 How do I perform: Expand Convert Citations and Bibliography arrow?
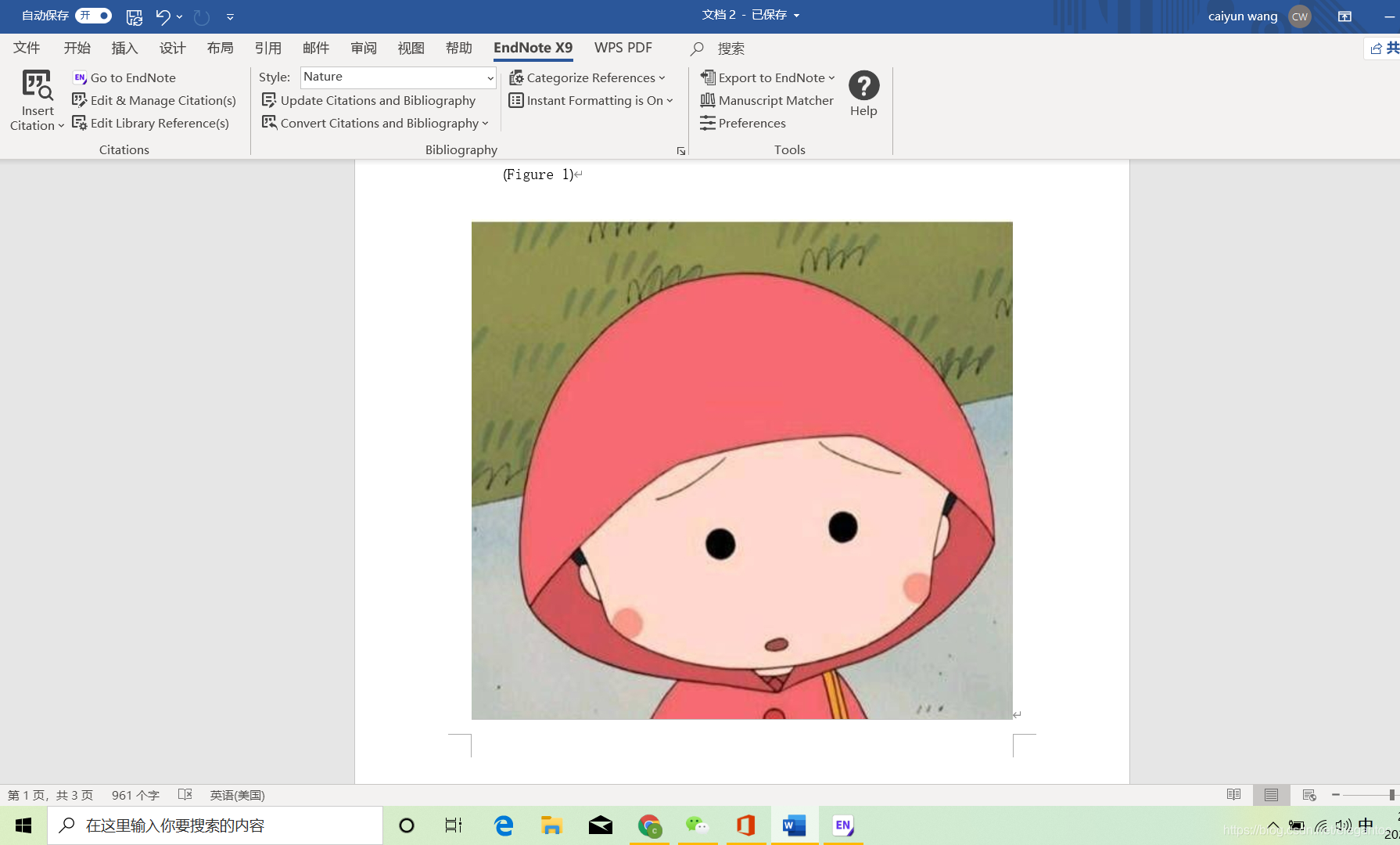pos(485,124)
